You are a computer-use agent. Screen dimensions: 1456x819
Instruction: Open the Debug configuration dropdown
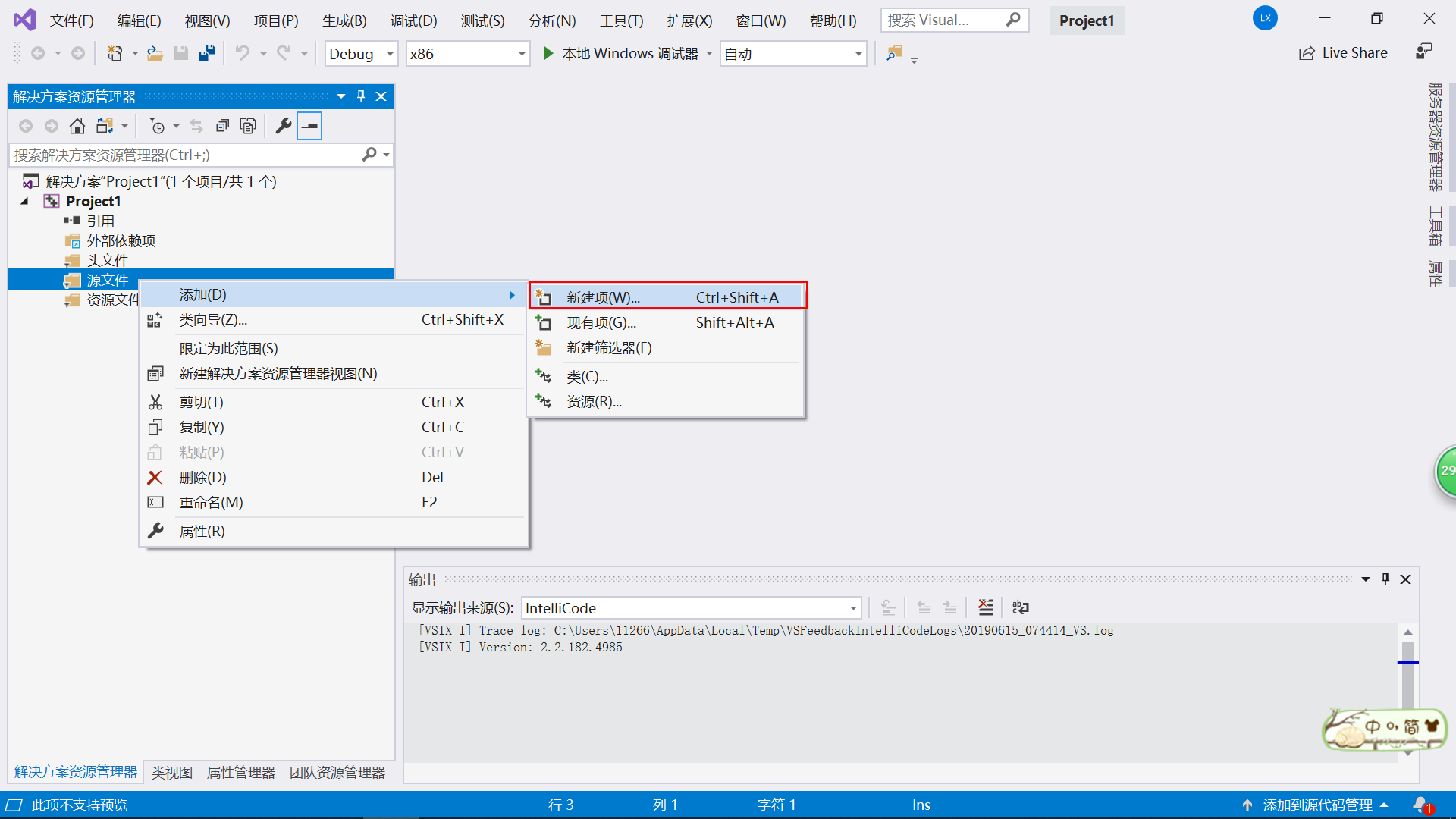tap(361, 54)
